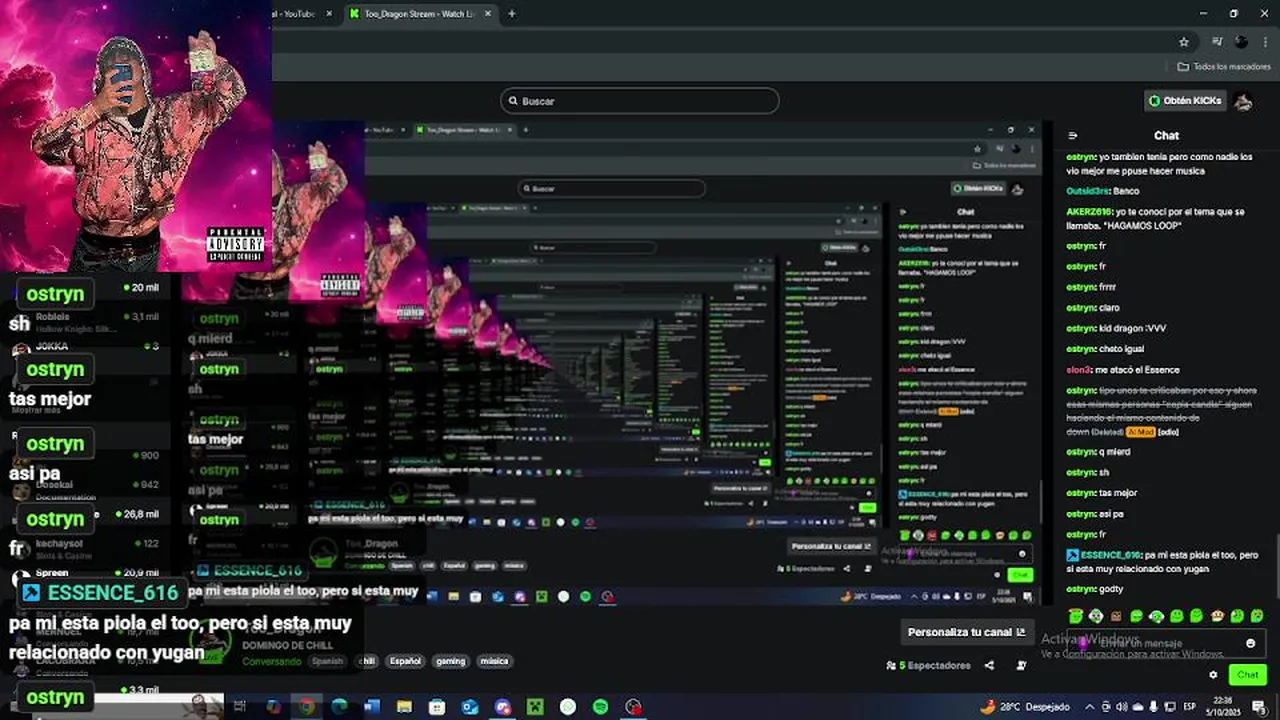1280x720 pixels.
Task: Click the icon right of the share icon
Action: 1021,665
